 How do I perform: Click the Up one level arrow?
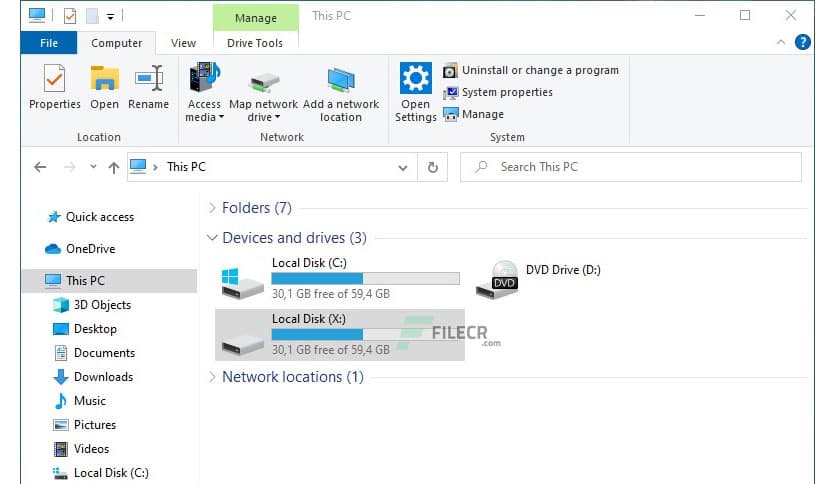[x=114, y=168]
